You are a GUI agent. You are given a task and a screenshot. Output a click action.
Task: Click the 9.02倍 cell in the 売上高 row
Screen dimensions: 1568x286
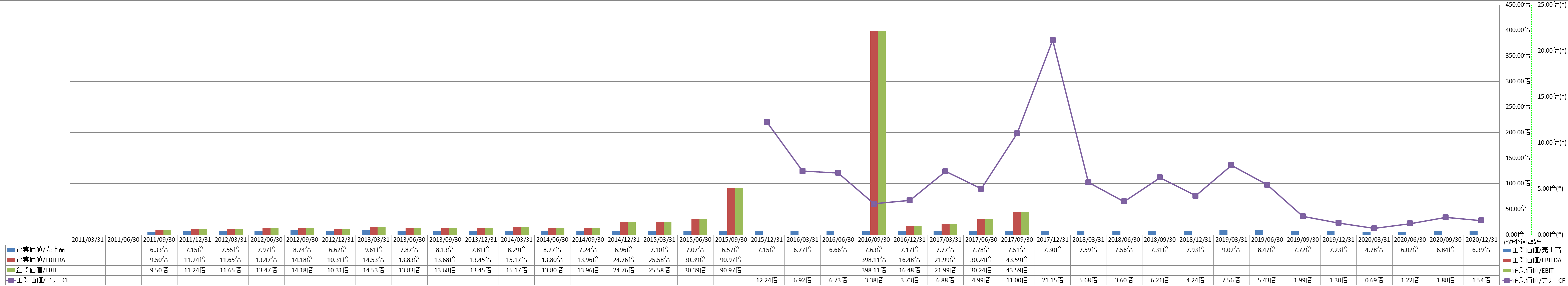[x=1231, y=250]
